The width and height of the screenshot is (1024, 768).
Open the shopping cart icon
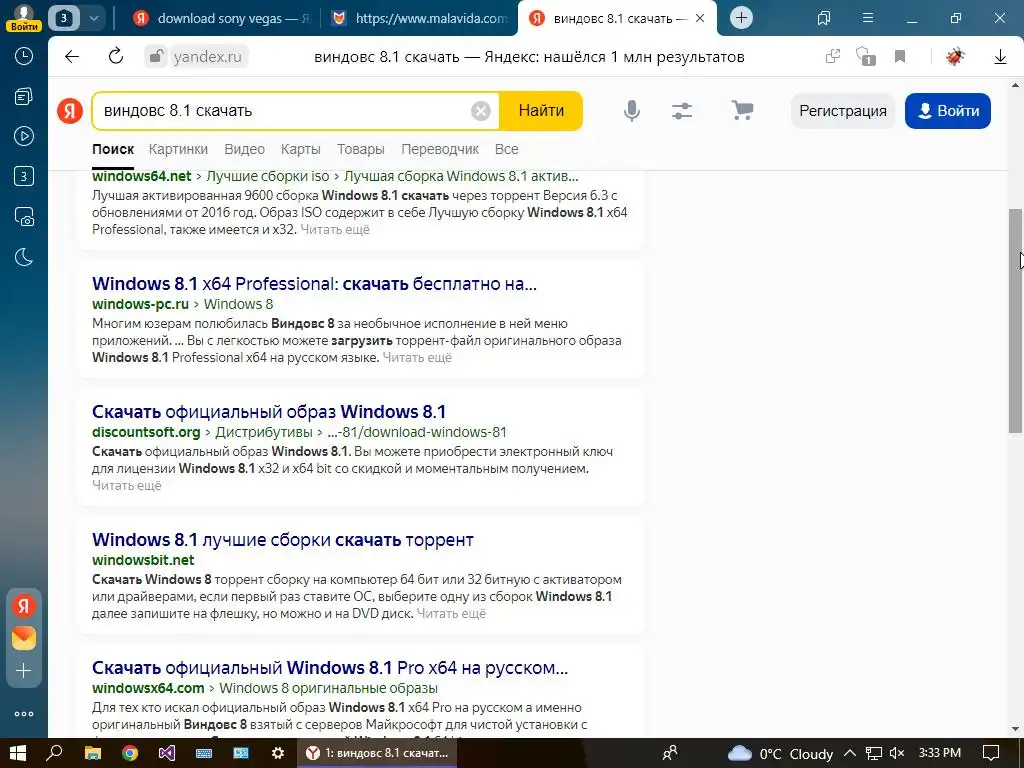click(x=742, y=110)
